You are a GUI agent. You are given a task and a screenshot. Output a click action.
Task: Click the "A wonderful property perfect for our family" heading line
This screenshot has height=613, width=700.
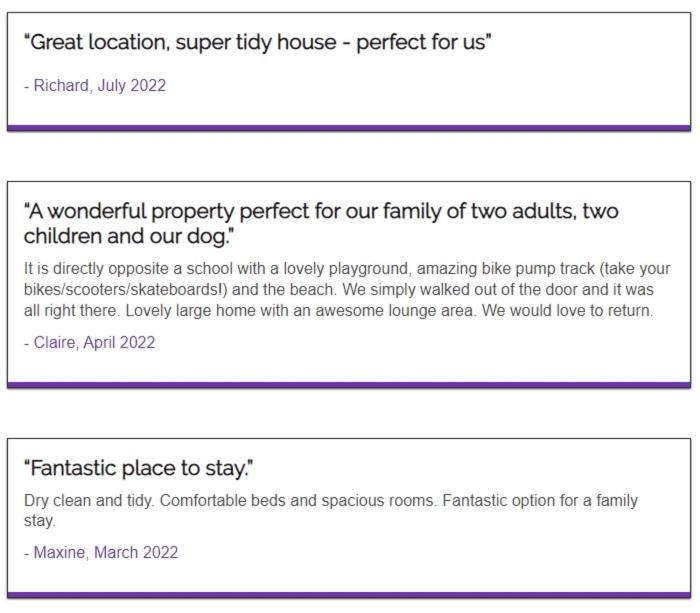click(321, 211)
